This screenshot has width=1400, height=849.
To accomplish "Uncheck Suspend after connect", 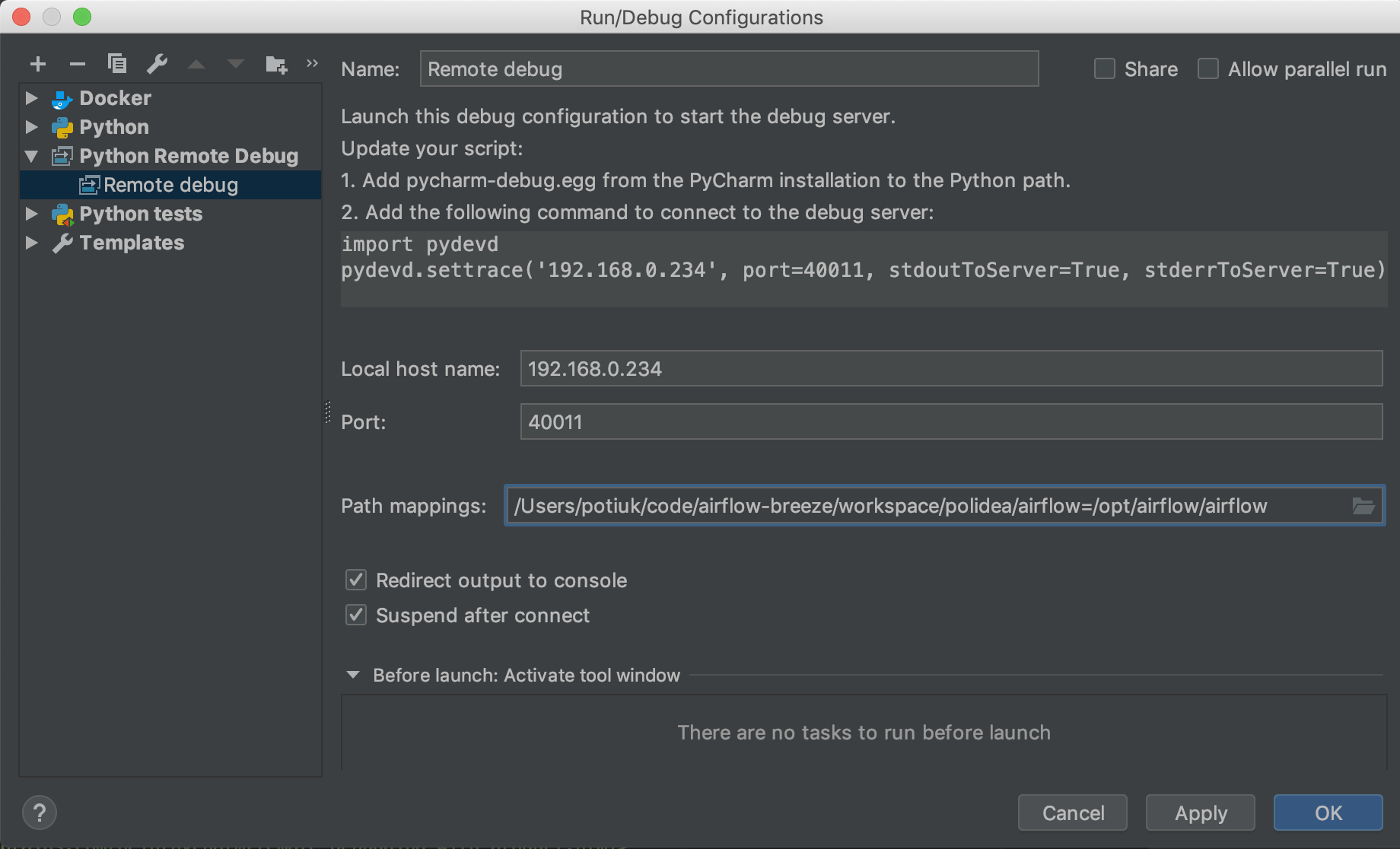I will (x=356, y=615).
